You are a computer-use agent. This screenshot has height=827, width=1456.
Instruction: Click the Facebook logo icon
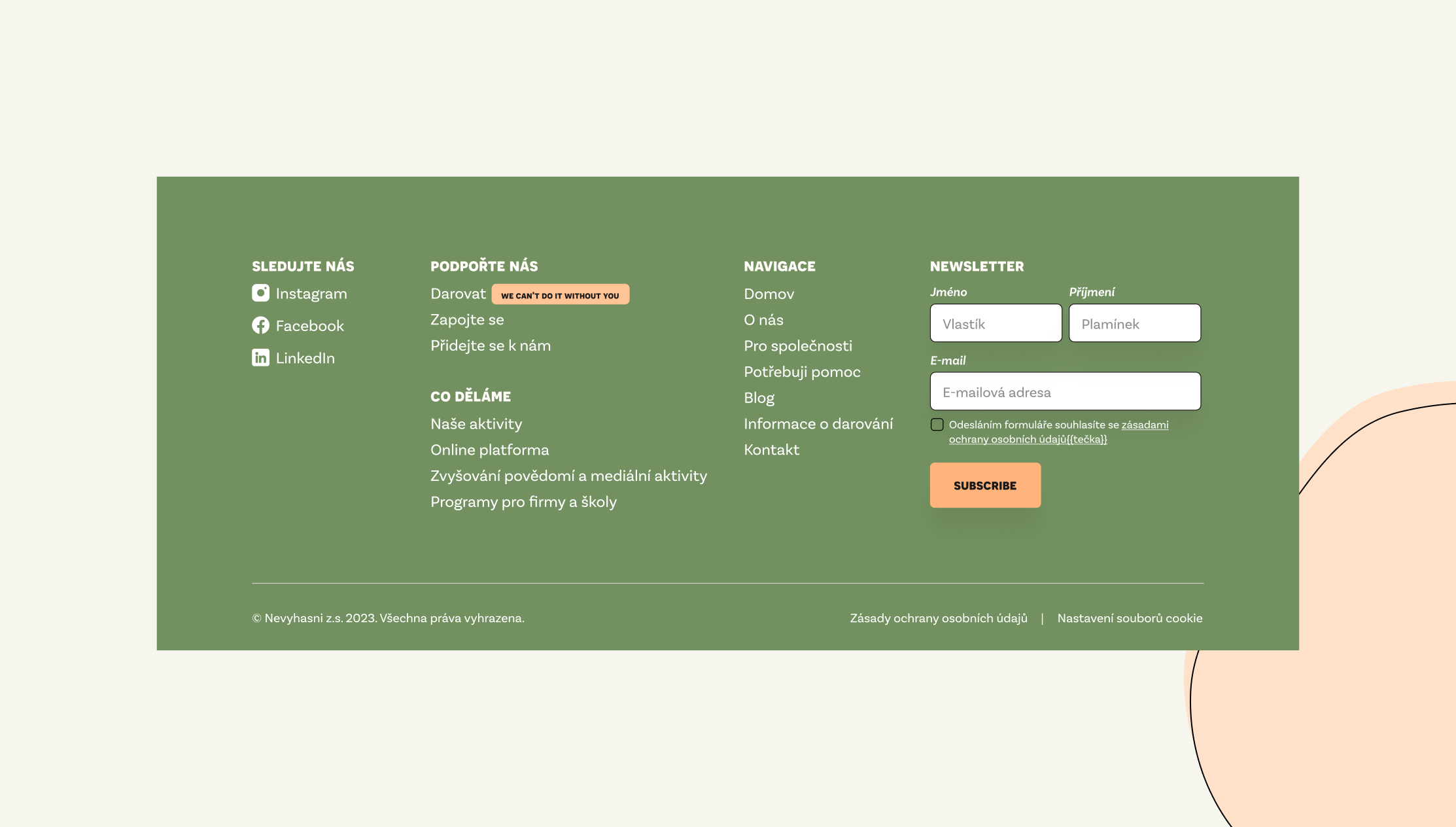pos(260,325)
